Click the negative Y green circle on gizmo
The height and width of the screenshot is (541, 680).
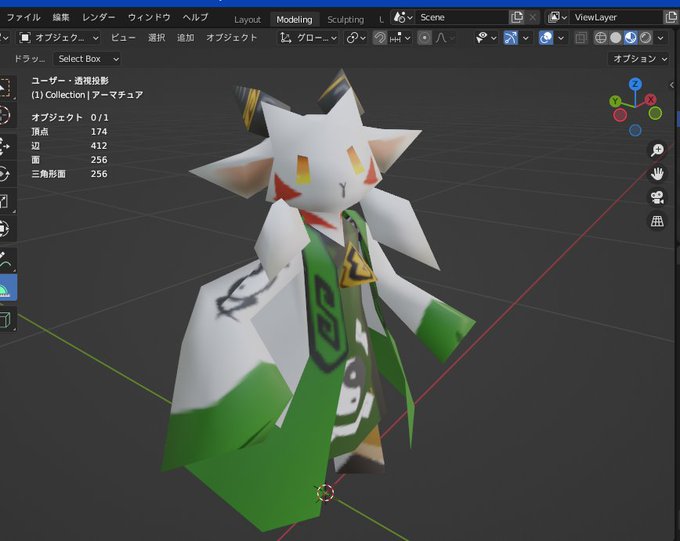[655, 114]
